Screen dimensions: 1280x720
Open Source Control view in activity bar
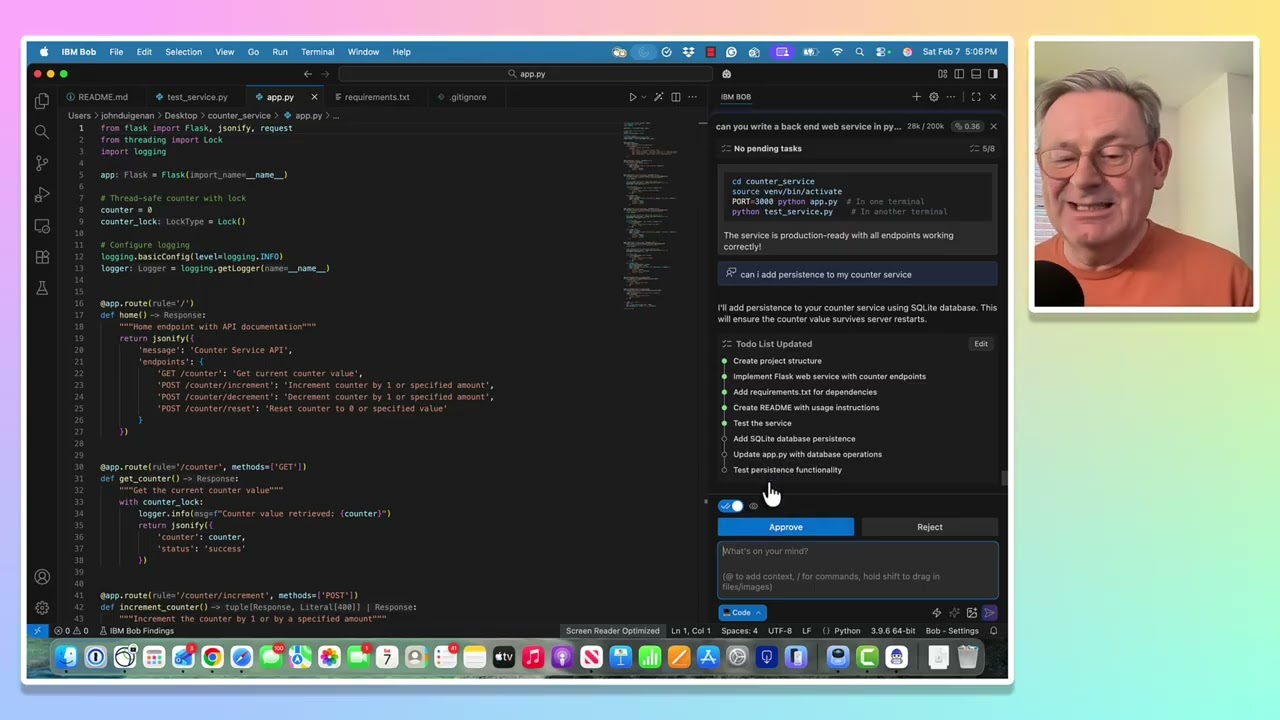42,162
